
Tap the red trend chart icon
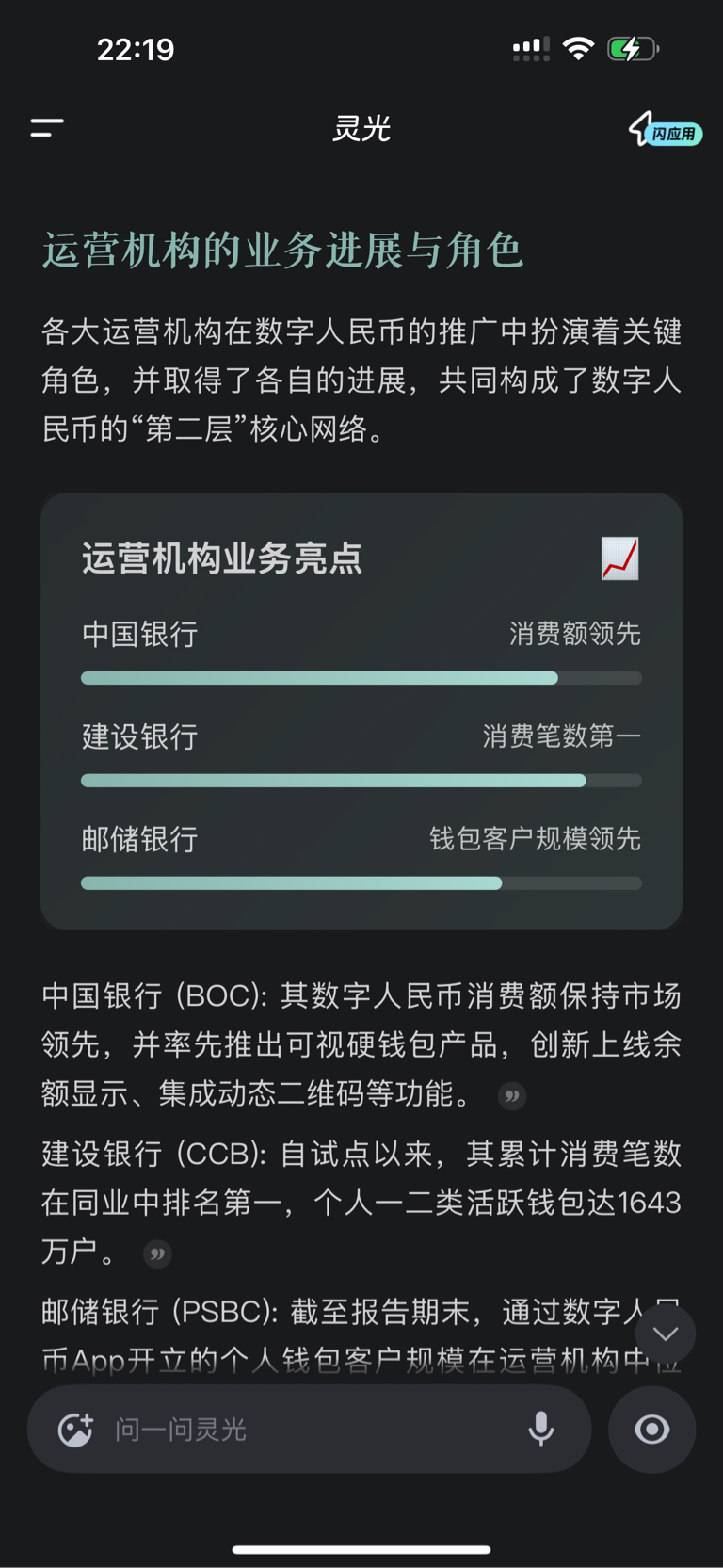[x=620, y=558]
